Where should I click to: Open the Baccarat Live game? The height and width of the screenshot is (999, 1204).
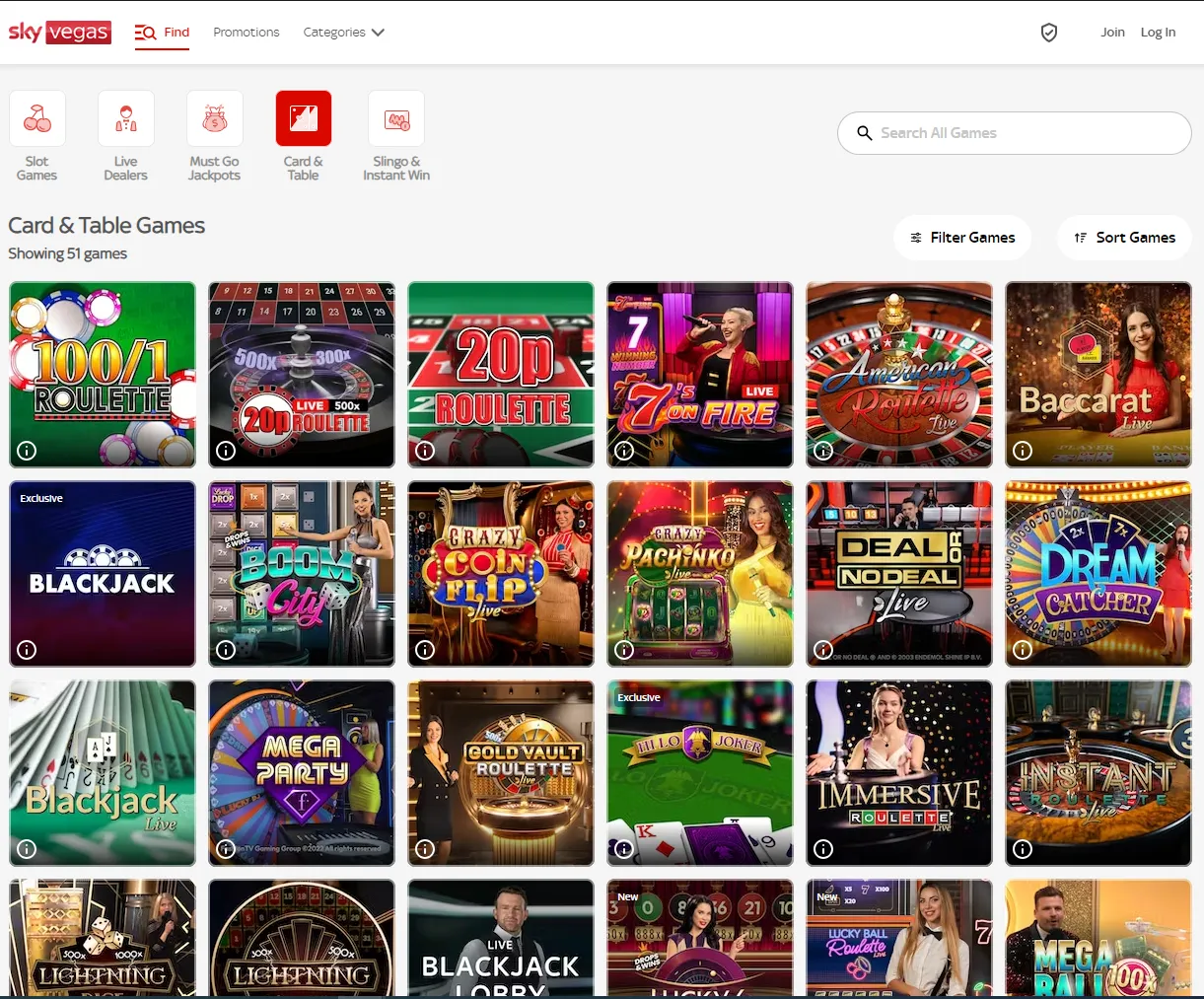1098,375
